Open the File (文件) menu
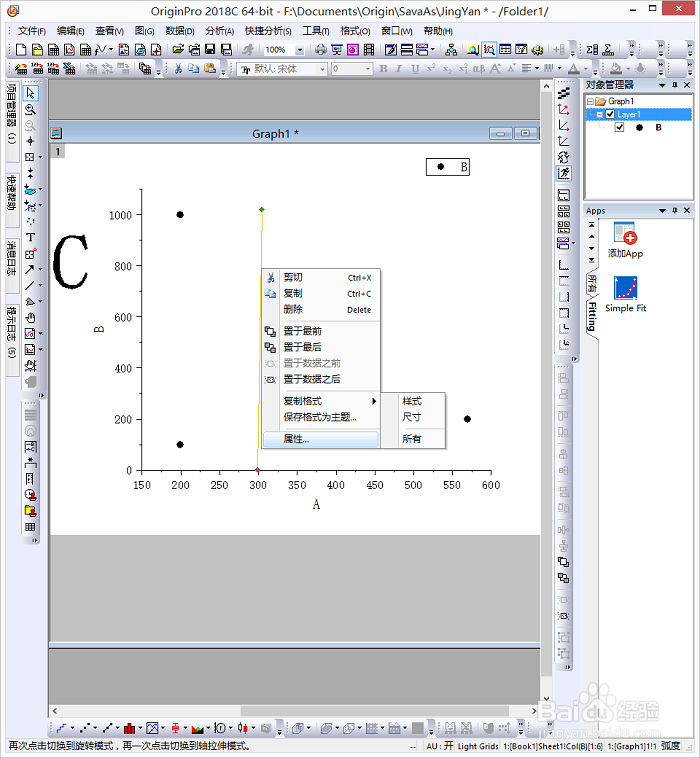Viewport: 700px width, 758px height. [x=31, y=31]
